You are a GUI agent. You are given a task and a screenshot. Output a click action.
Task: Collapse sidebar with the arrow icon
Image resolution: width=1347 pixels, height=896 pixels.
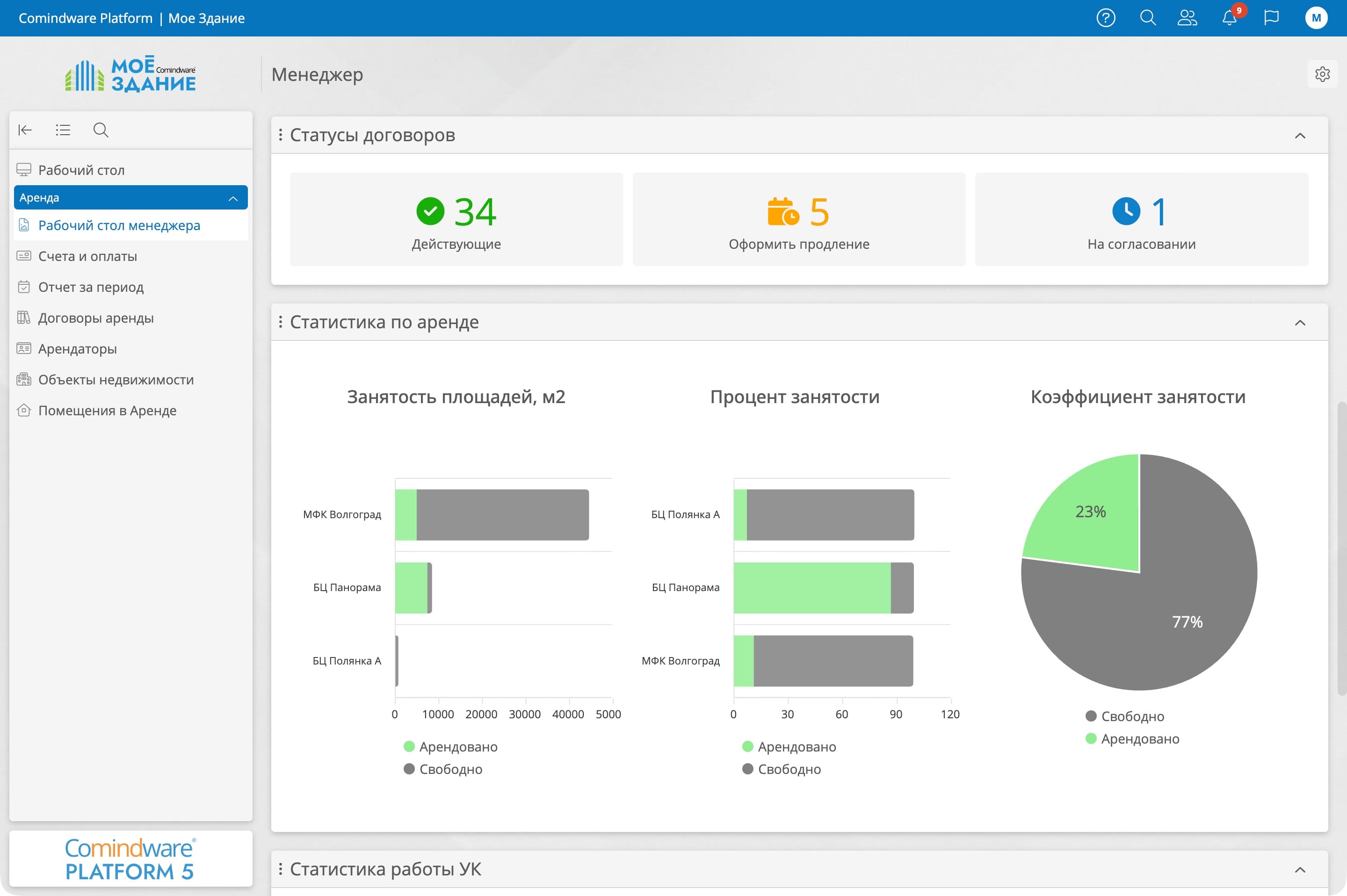click(x=25, y=130)
